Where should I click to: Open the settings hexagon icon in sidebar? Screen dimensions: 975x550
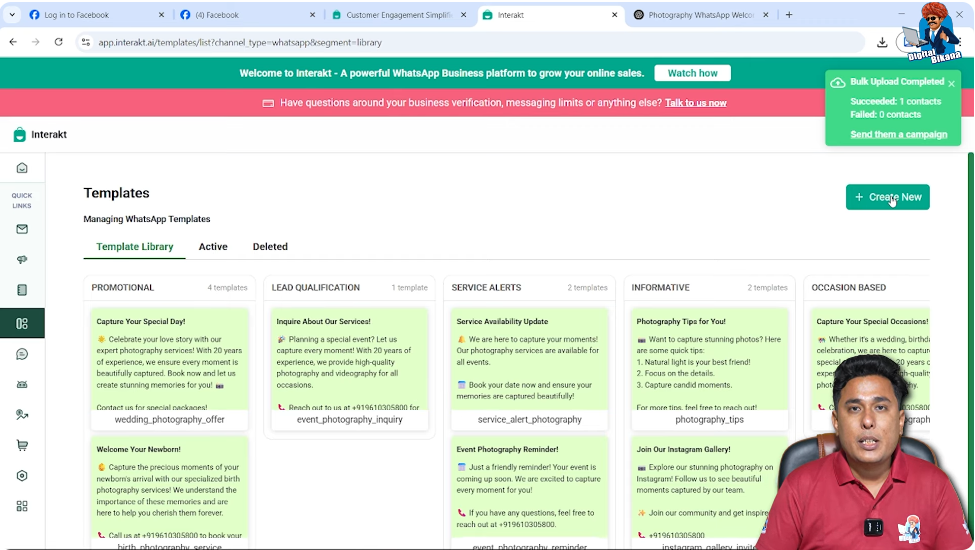pyautogui.click(x=22, y=475)
